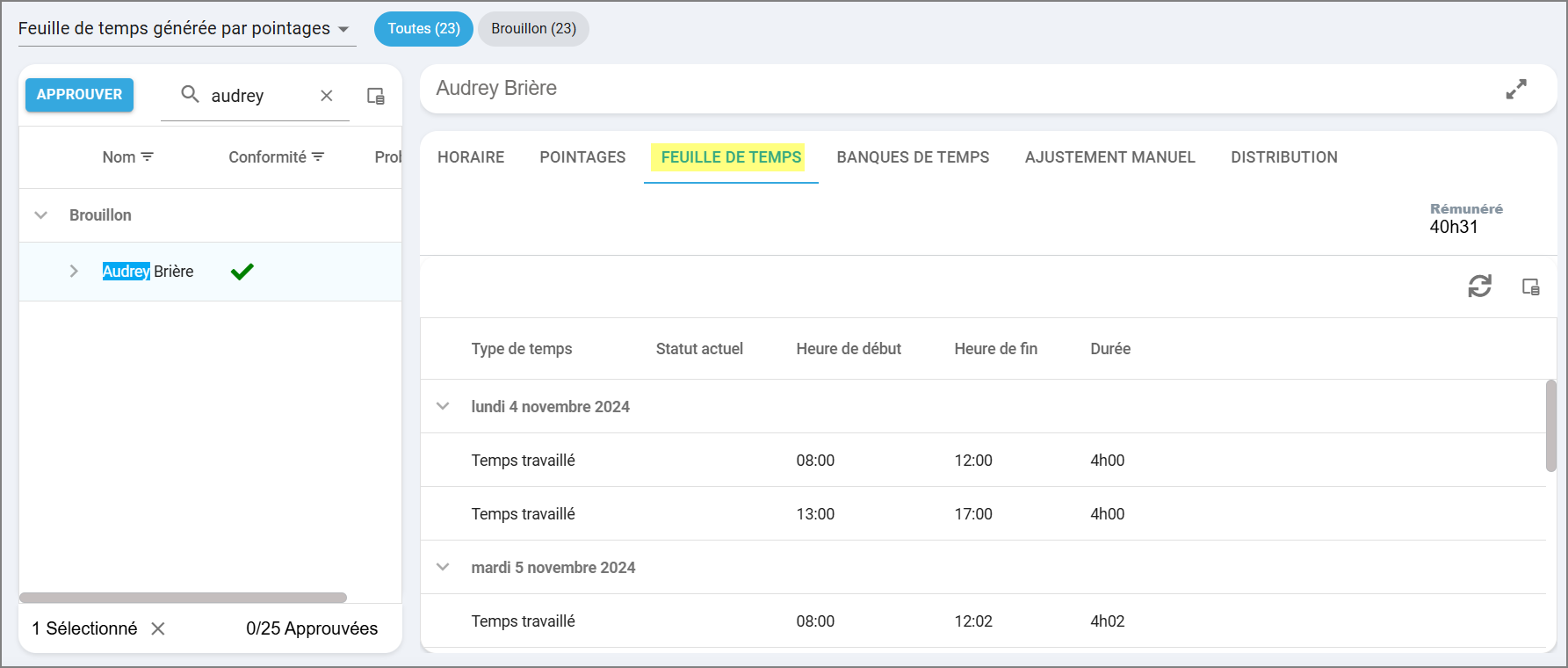Collapse the Brouillon group

pos(40,215)
